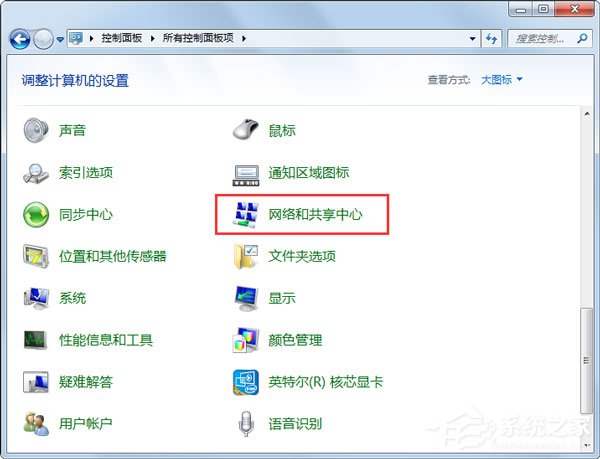
Task: Click the Back navigation button
Action: pyautogui.click(x=20, y=39)
